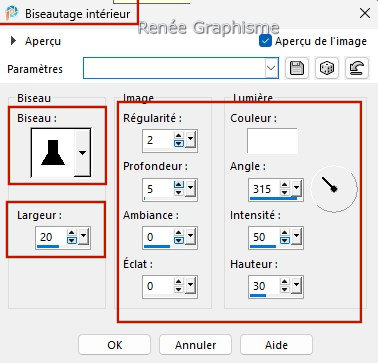Expand the Aperçu preview section
This screenshot has width=378, height=363.
click(13, 41)
